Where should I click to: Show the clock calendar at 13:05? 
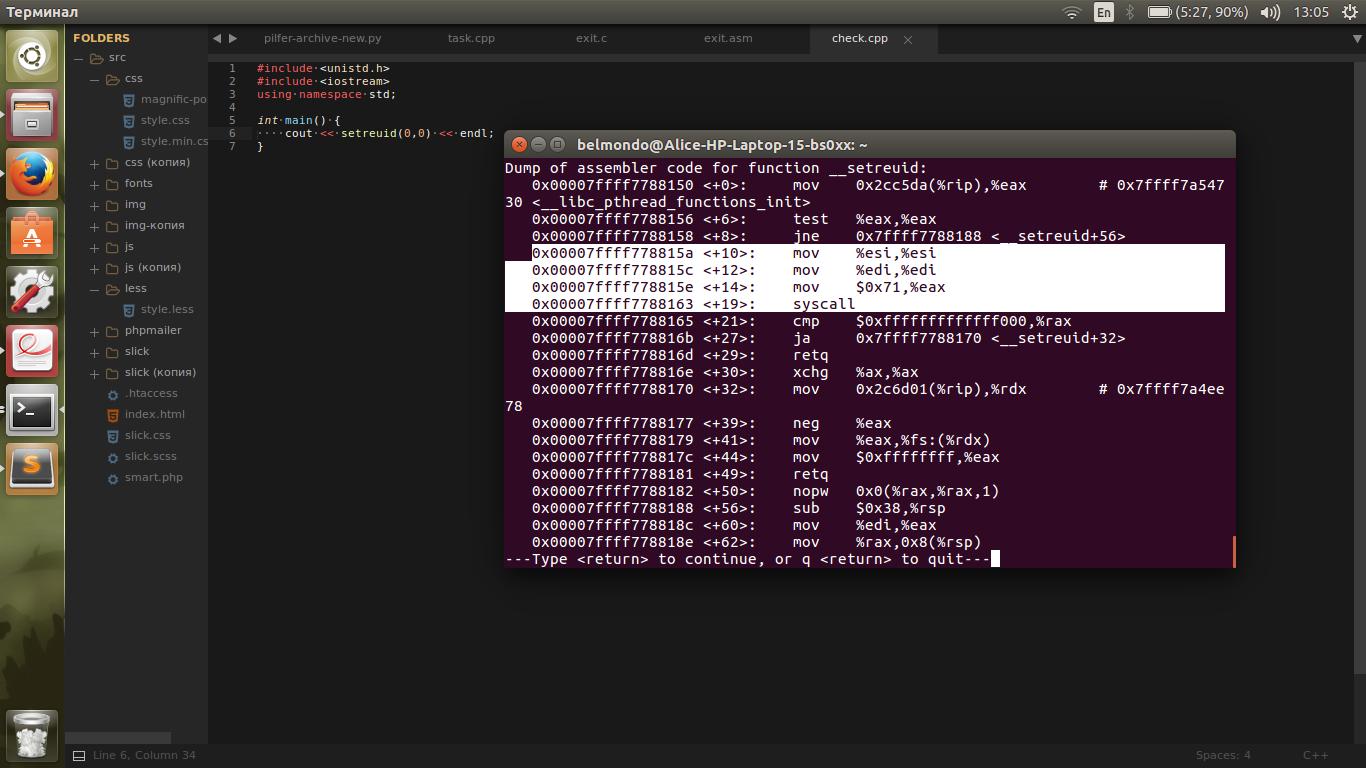tap(1311, 12)
